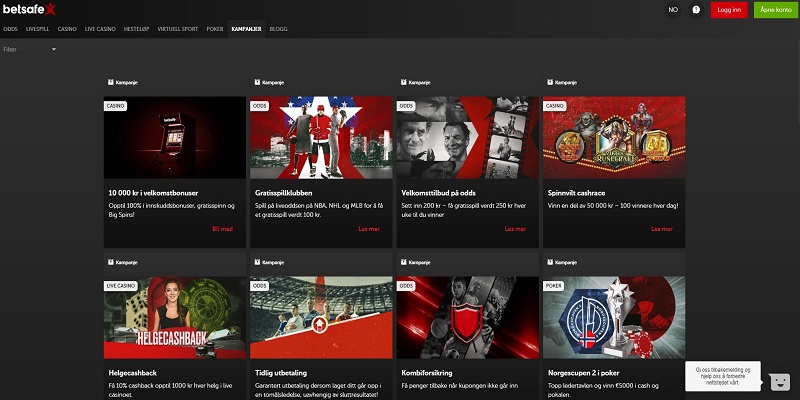The image size is (800, 400).
Task: Click Kampanje tag icon above 10 000 kr card
Action: tap(111, 82)
